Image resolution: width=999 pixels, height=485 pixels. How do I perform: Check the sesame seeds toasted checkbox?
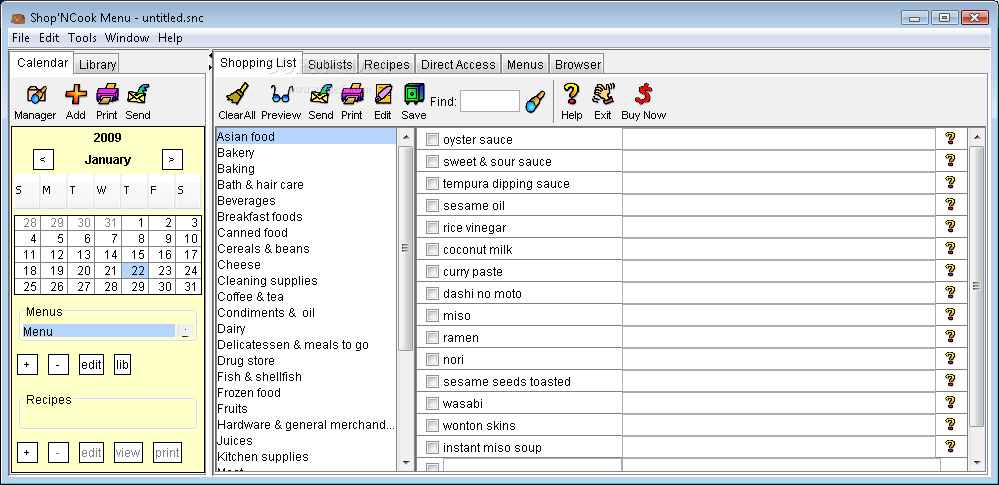(433, 382)
